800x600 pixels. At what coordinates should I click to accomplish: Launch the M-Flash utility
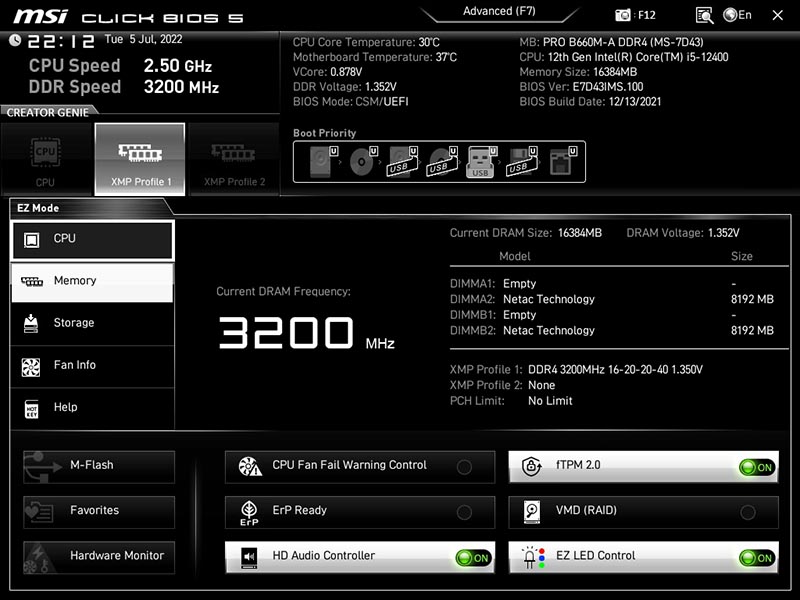(x=99, y=466)
